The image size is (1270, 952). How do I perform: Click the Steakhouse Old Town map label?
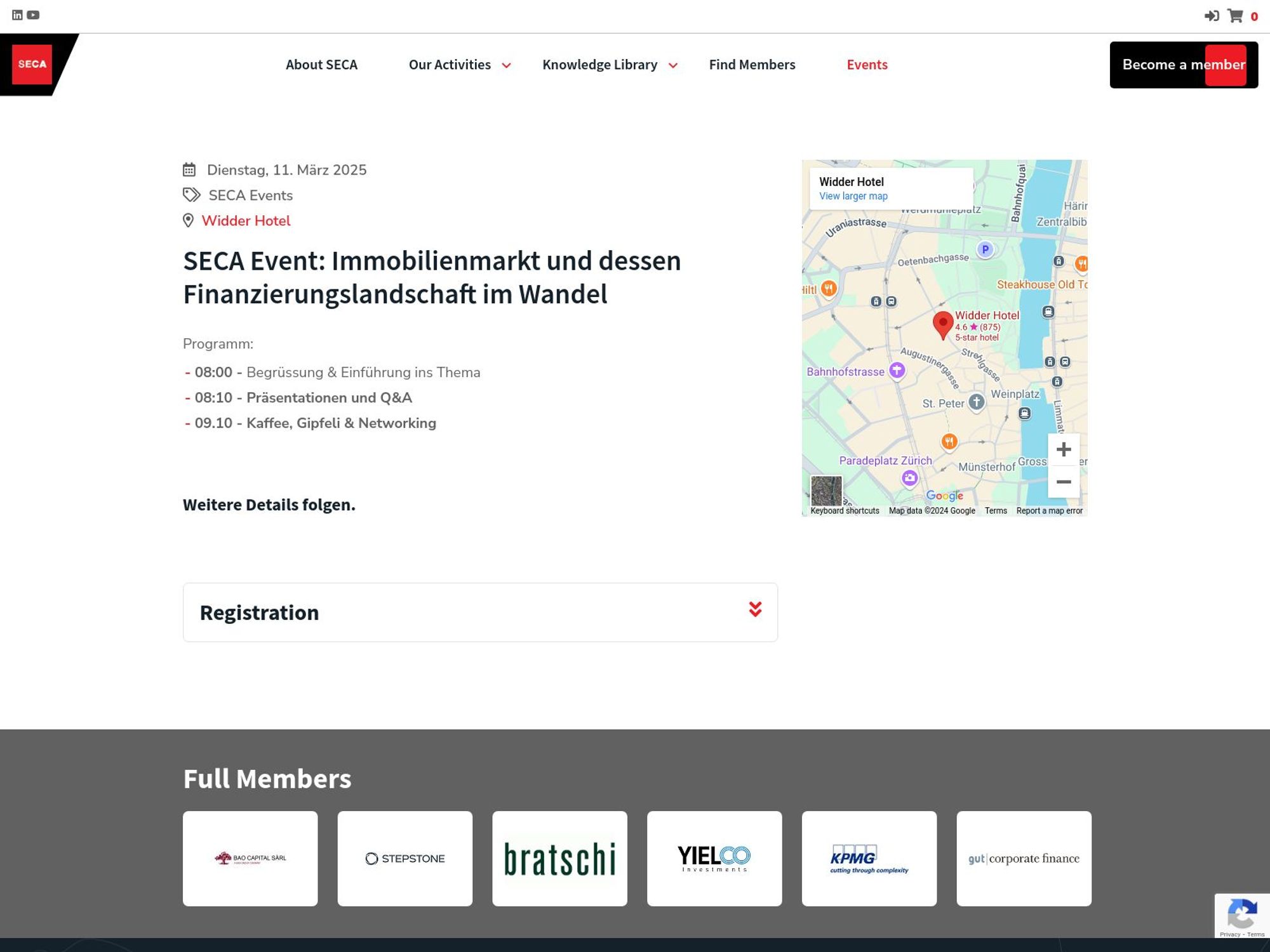[x=1041, y=284]
